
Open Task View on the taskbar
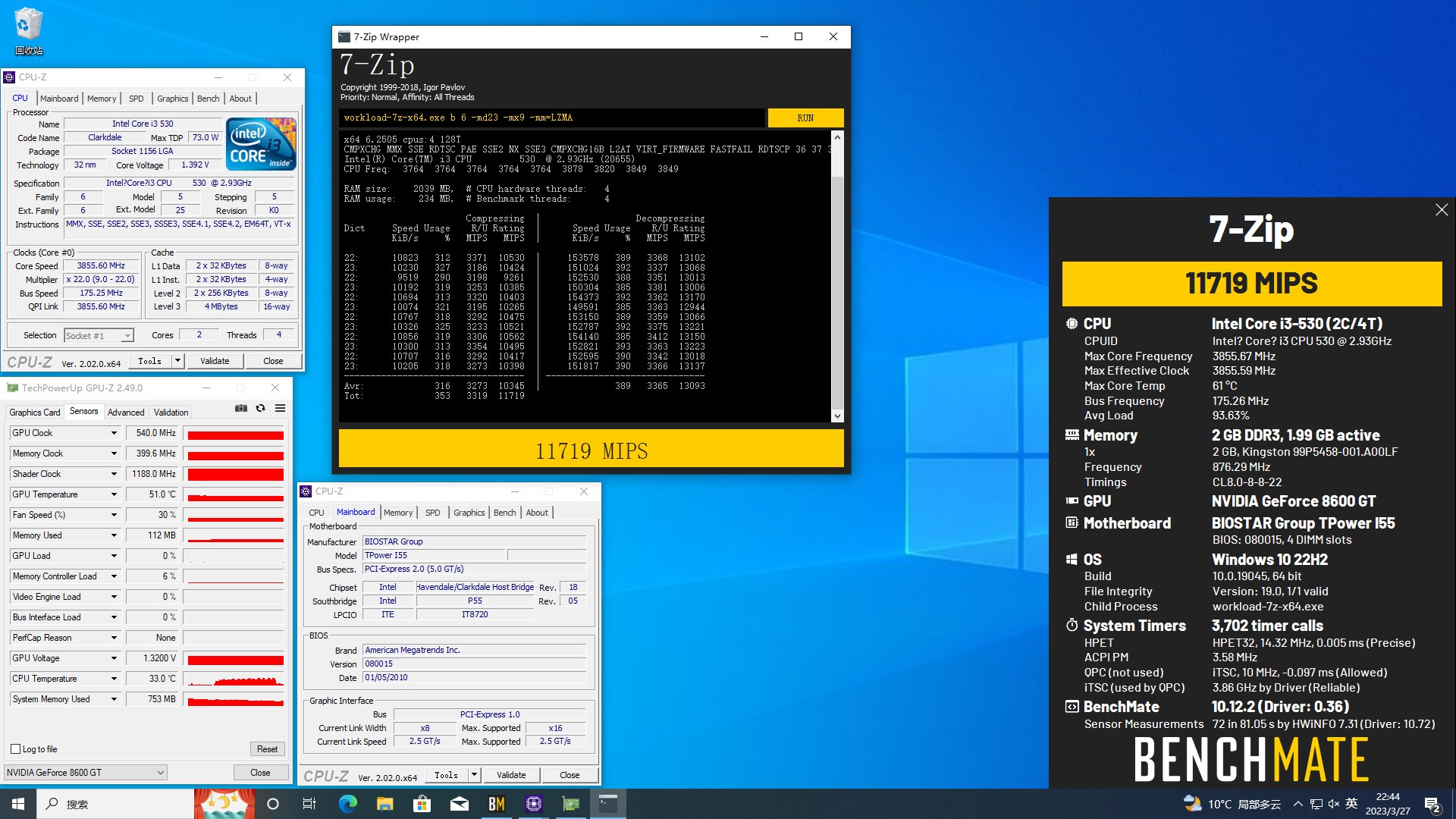(x=309, y=804)
